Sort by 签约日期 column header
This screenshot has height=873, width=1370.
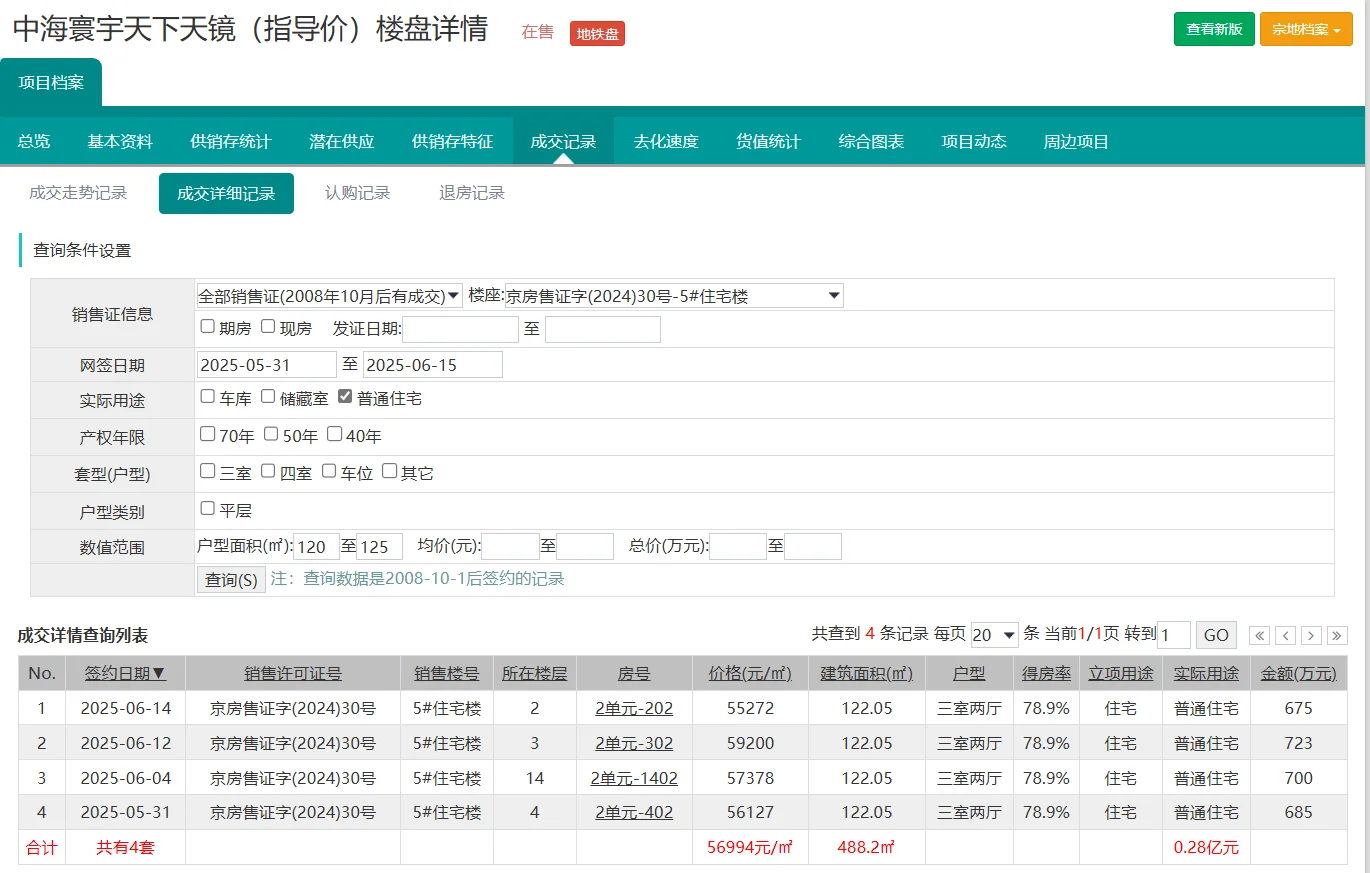click(x=125, y=673)
